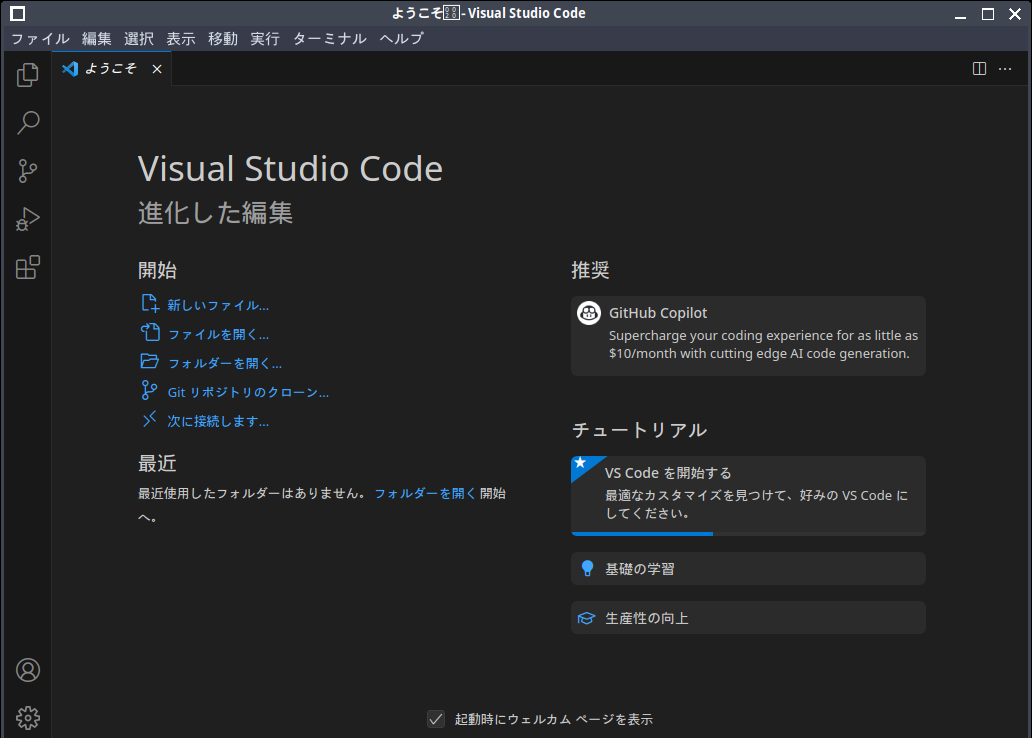Click the folder icon beside フォルダーを開く
Screen dimensions: 1032x738
150,361
